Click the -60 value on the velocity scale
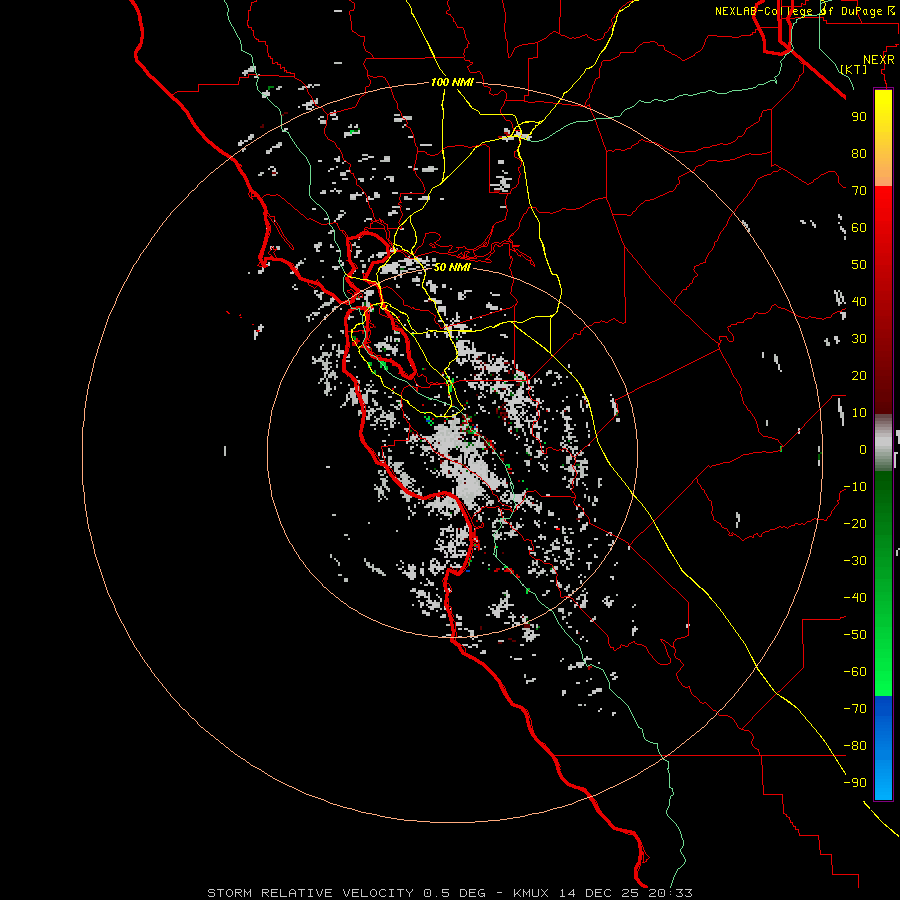Image resolution: width=900 pixels, height=900 pixels. coord(855,672)
